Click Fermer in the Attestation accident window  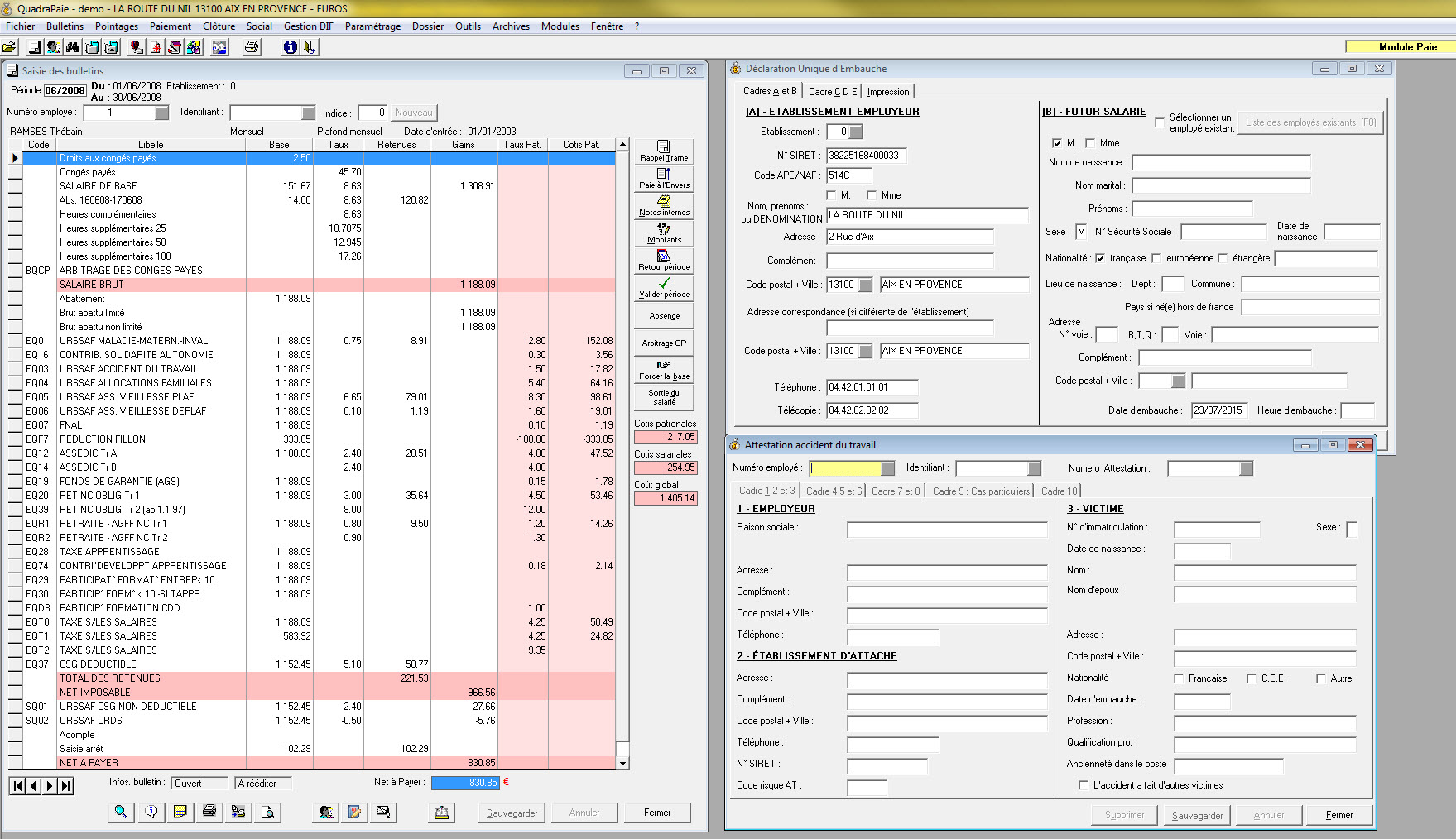click(1338, 815)
